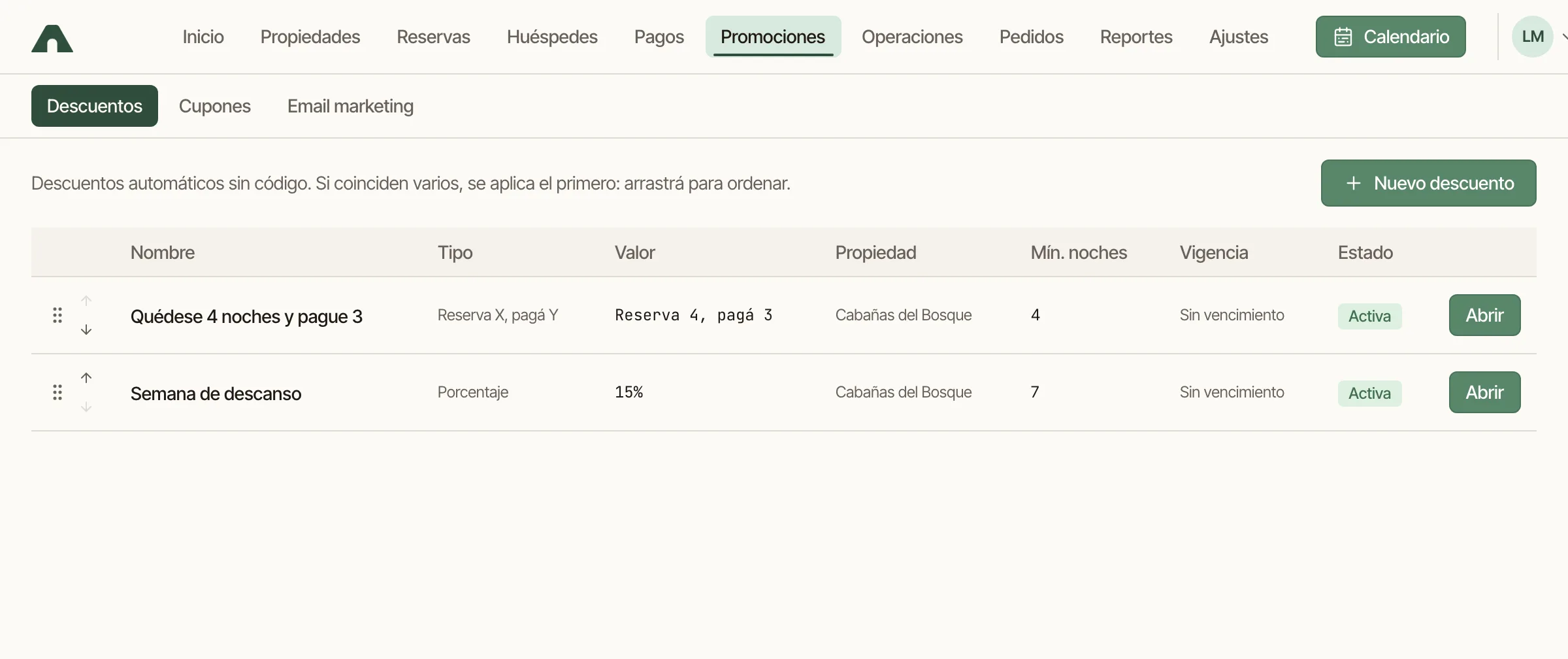Image resolution: width=1568 pixels, height=659 pixels.
Task: Click Mín. noches column header
Action: pyautogui.click(x=1079, y=252)
